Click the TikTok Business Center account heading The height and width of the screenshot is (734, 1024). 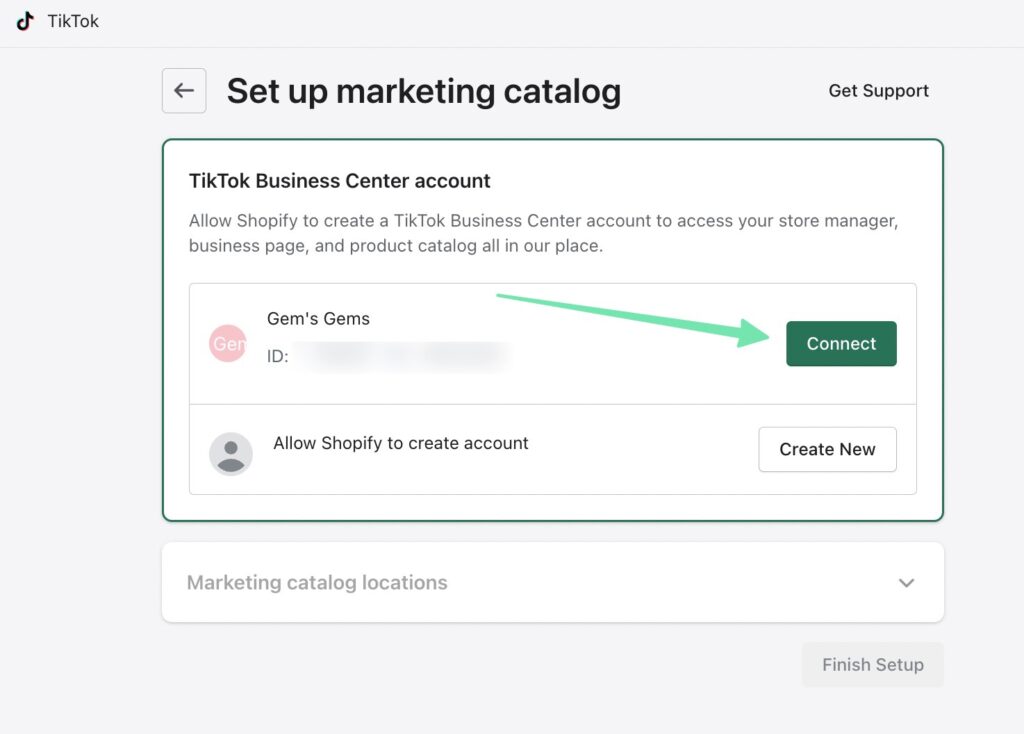[x=340, y=181]
